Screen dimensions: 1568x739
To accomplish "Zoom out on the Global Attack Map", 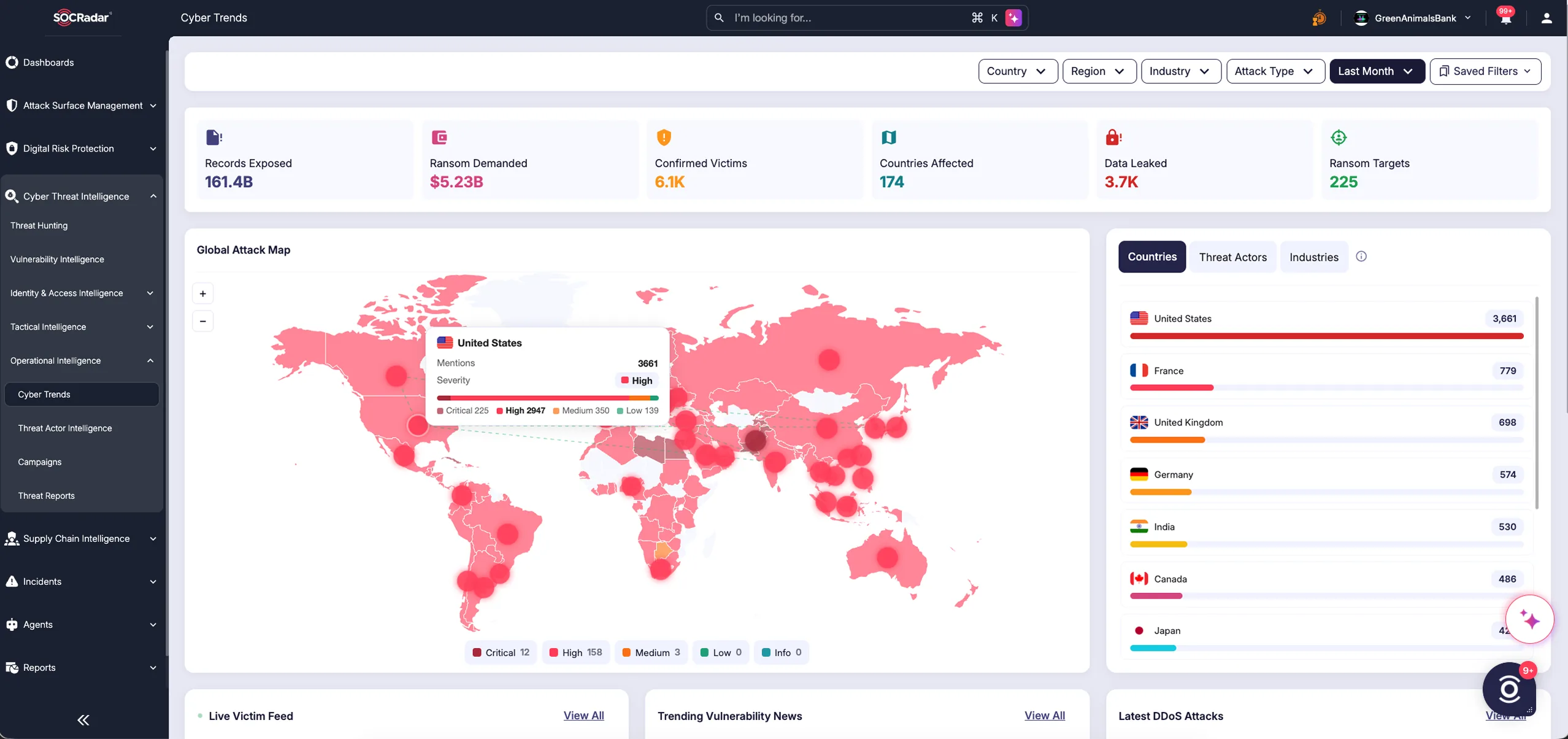I will [202, 321].
